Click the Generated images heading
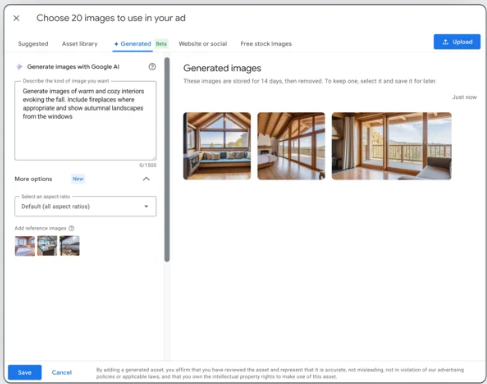 pyautogui.click(x=222, y=68)
